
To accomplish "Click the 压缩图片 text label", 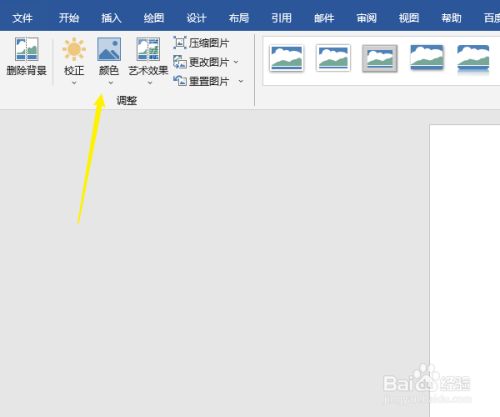I will (209, 43).
